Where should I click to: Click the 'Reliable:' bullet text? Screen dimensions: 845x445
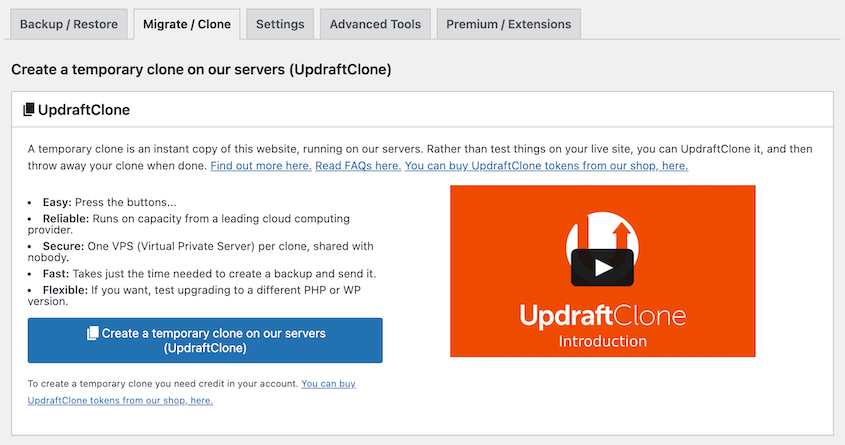click(x=189, y=224)
